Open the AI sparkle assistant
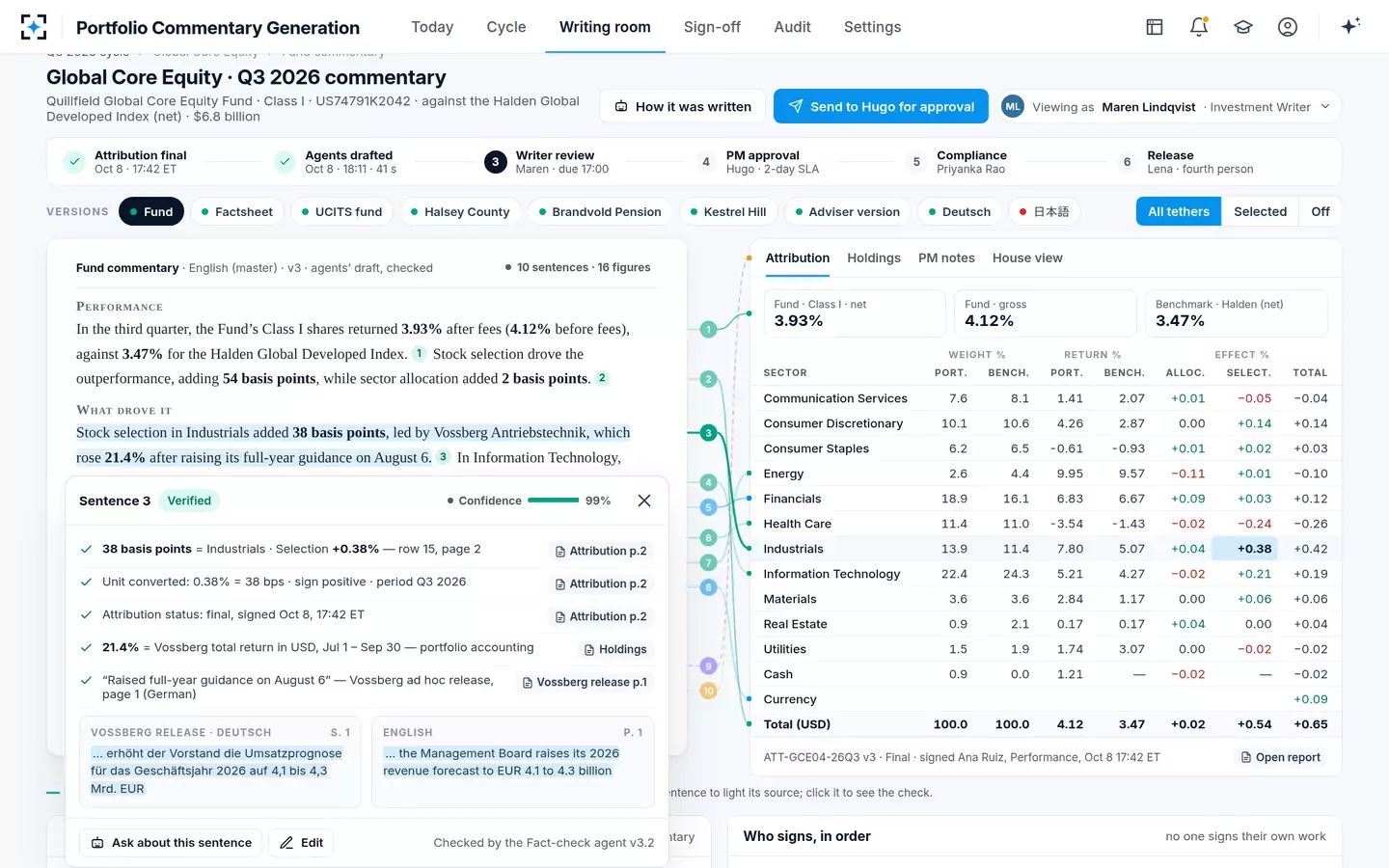The width and height of the screenshot is (1389, 868). click(x=1350, y=26)
